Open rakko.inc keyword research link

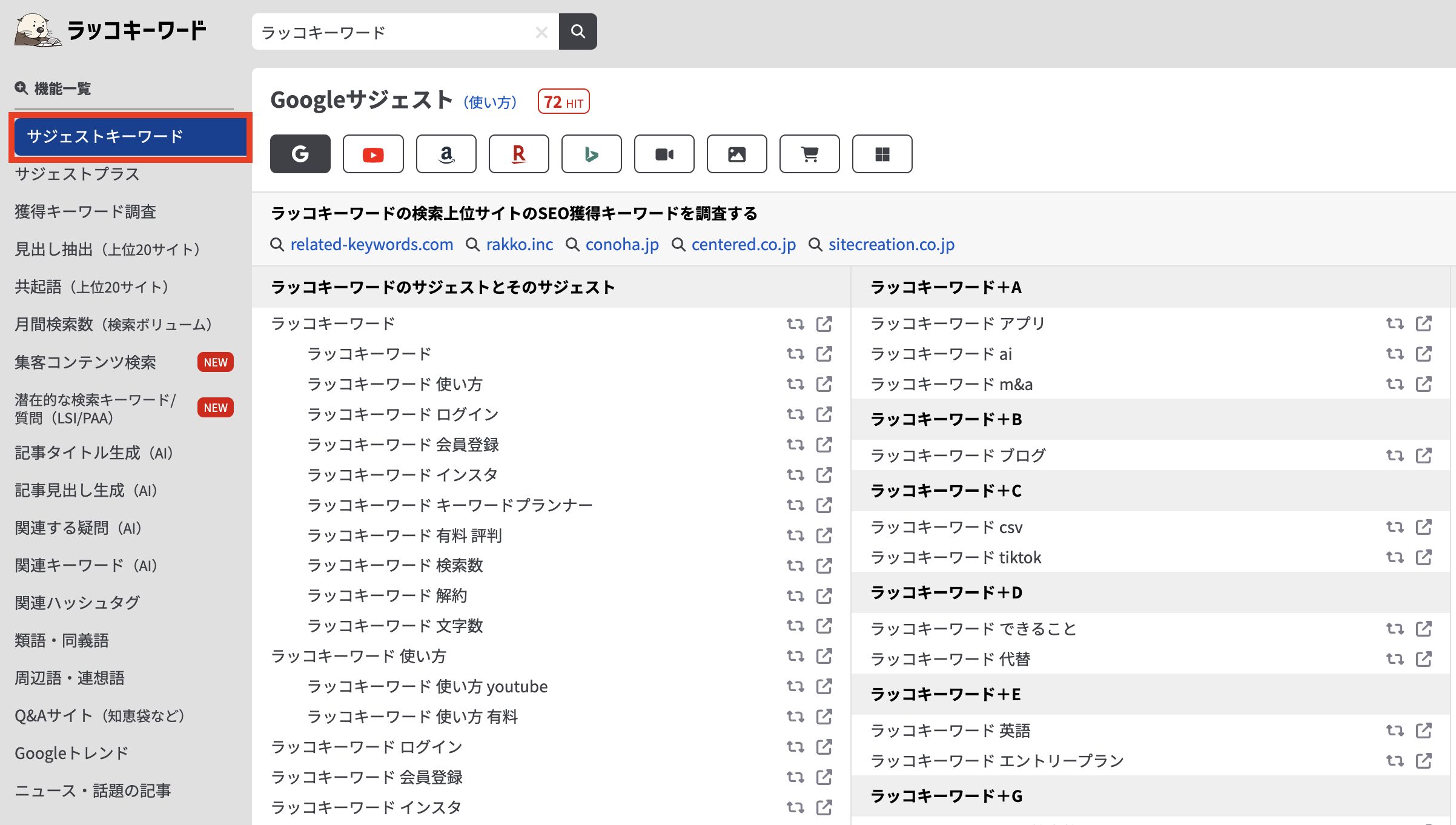tap(520, 244)
